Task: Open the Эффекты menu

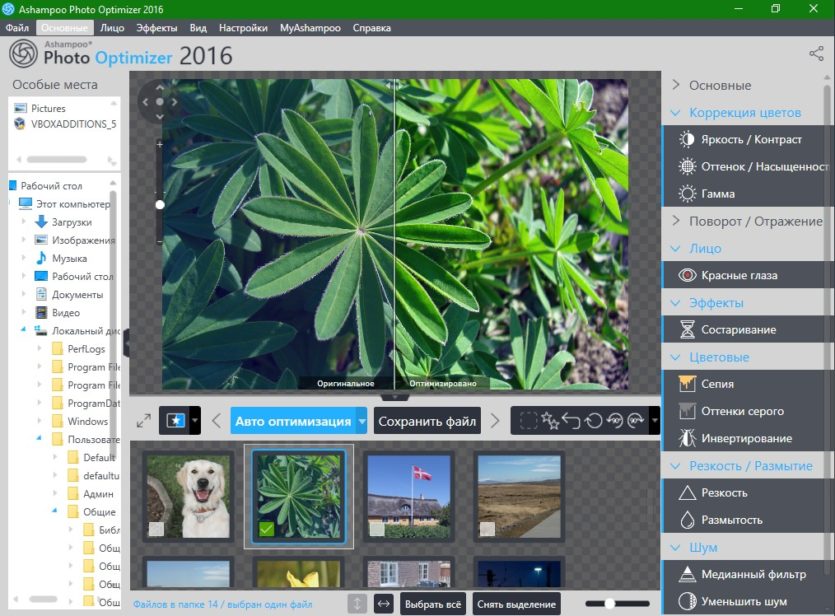Action: [x=157, y=28]
